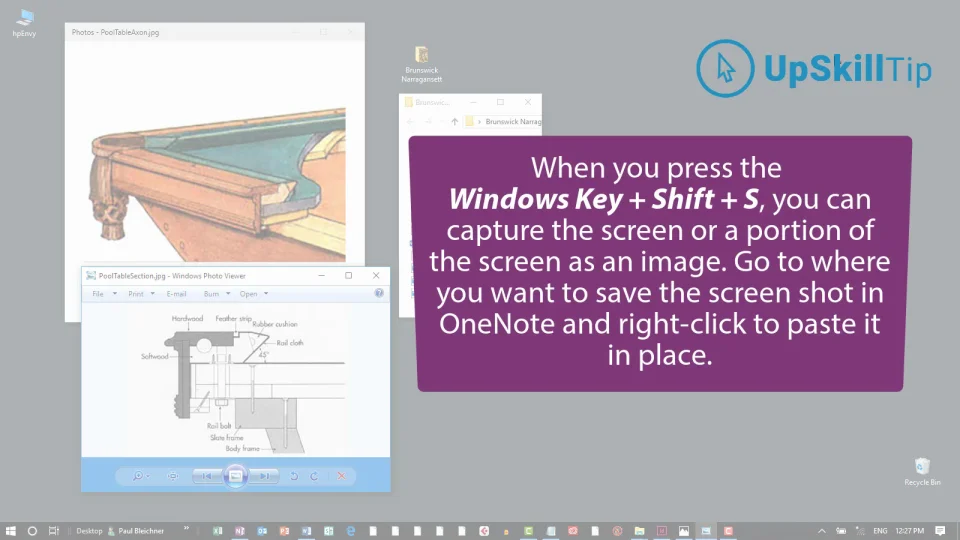Open Microsoft Edge from the taskbar
The image size is (960, 540).
[x=351, y=531]
